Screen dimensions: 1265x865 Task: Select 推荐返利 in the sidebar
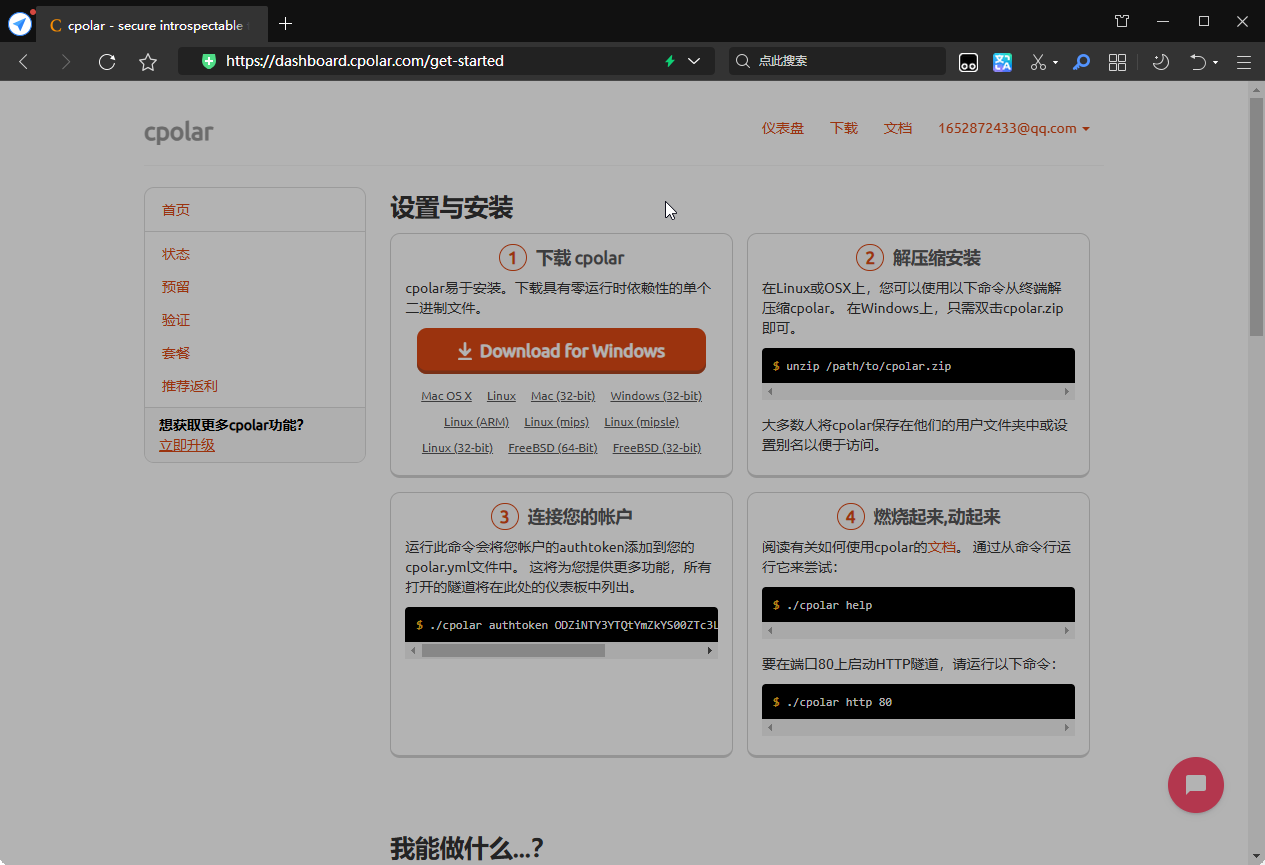click(190, 386)
